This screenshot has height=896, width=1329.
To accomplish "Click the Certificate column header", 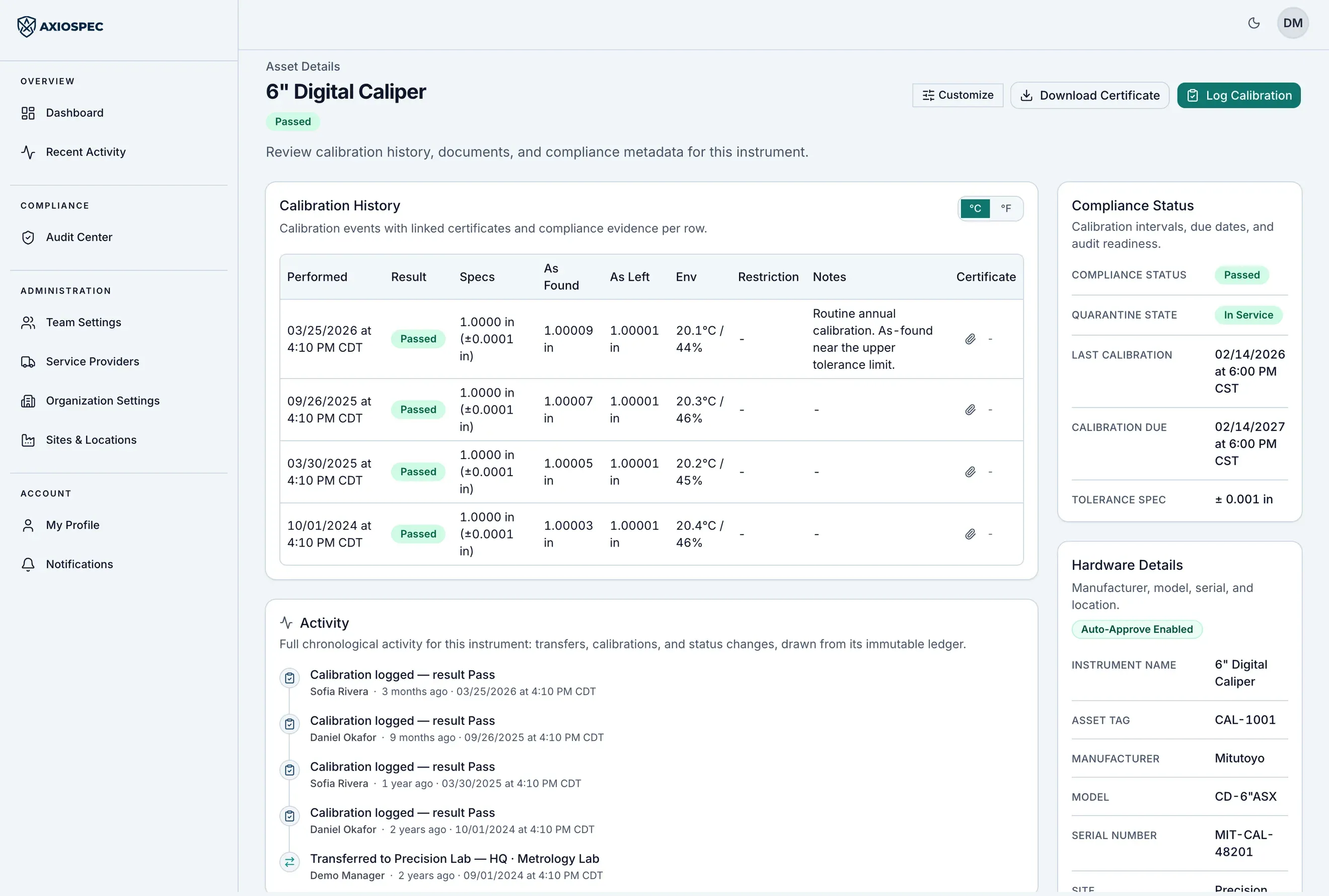I will pyautogui.click(x=986, y=277).
